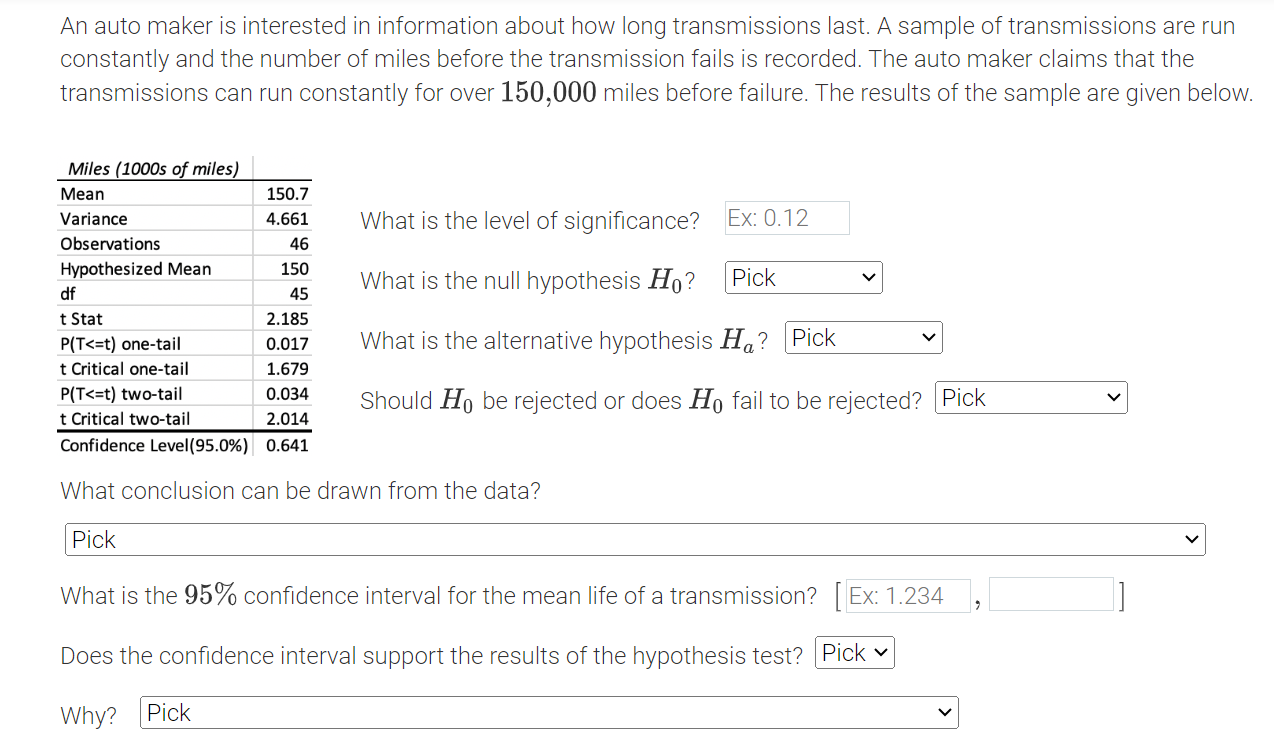Click the confidence interval upper bound field

1051,595
